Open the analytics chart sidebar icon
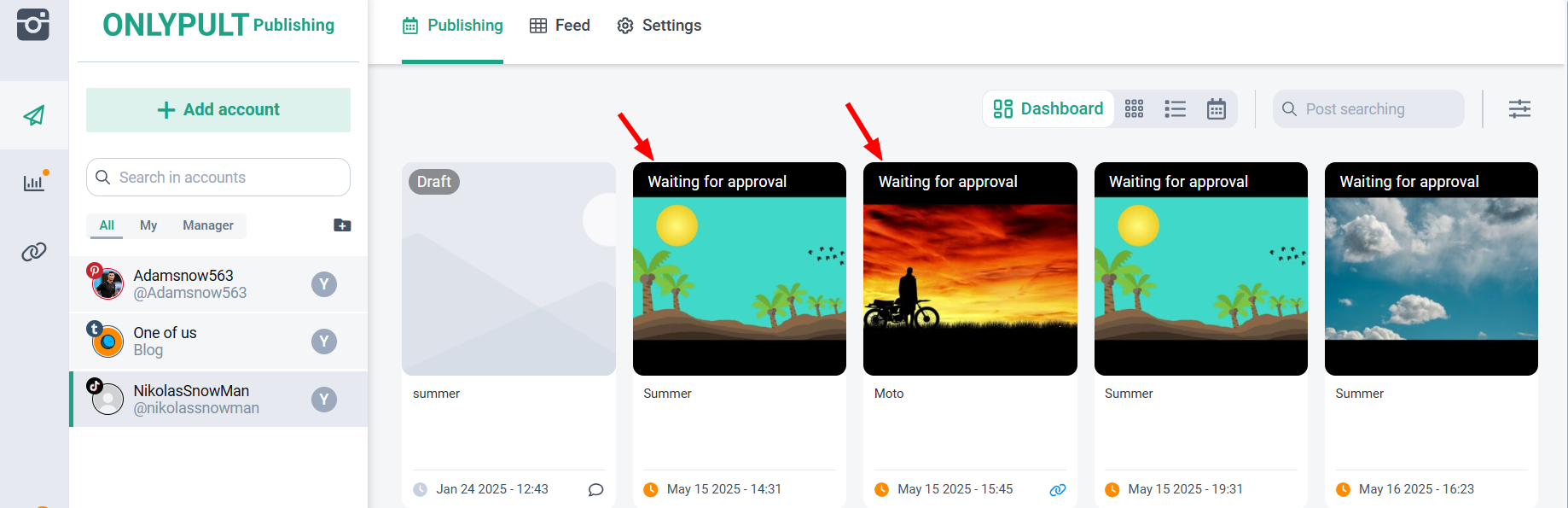 coord(34,182)
